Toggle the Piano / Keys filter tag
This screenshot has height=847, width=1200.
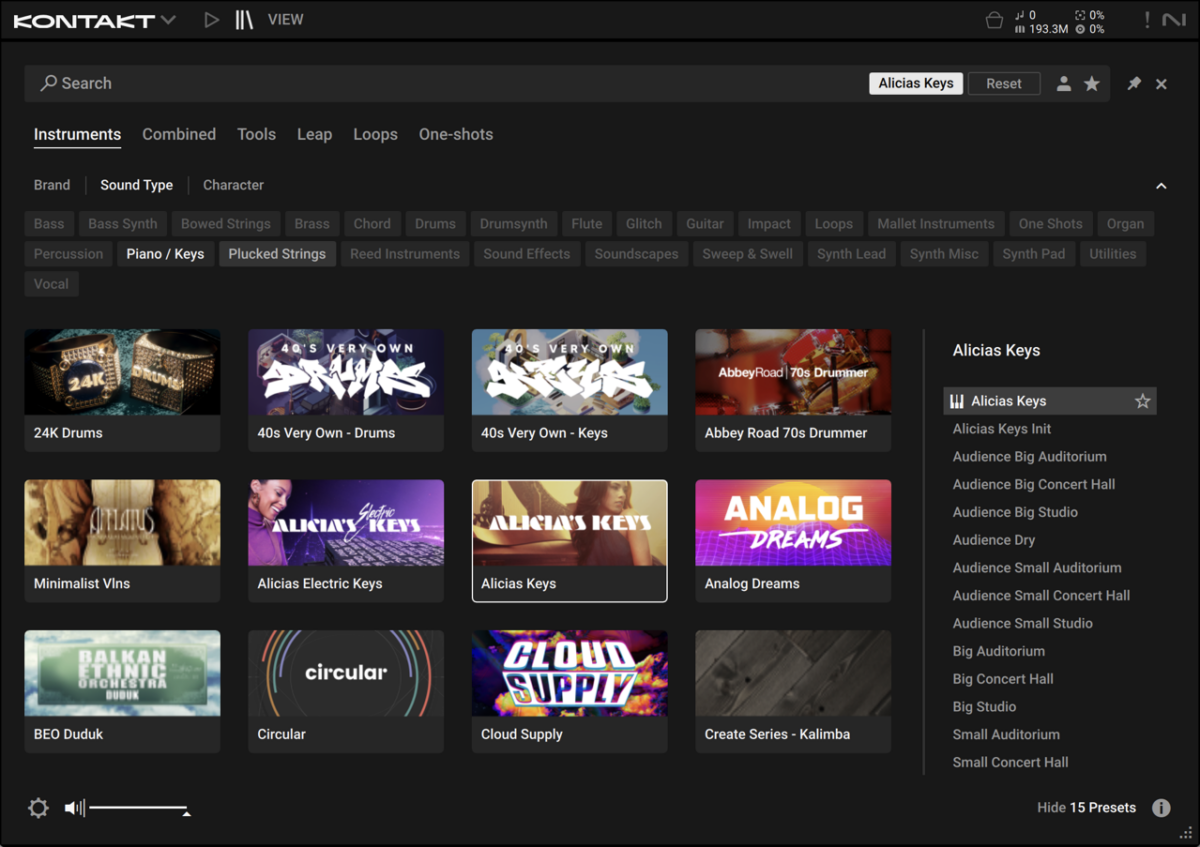click(x=165, y=254)
